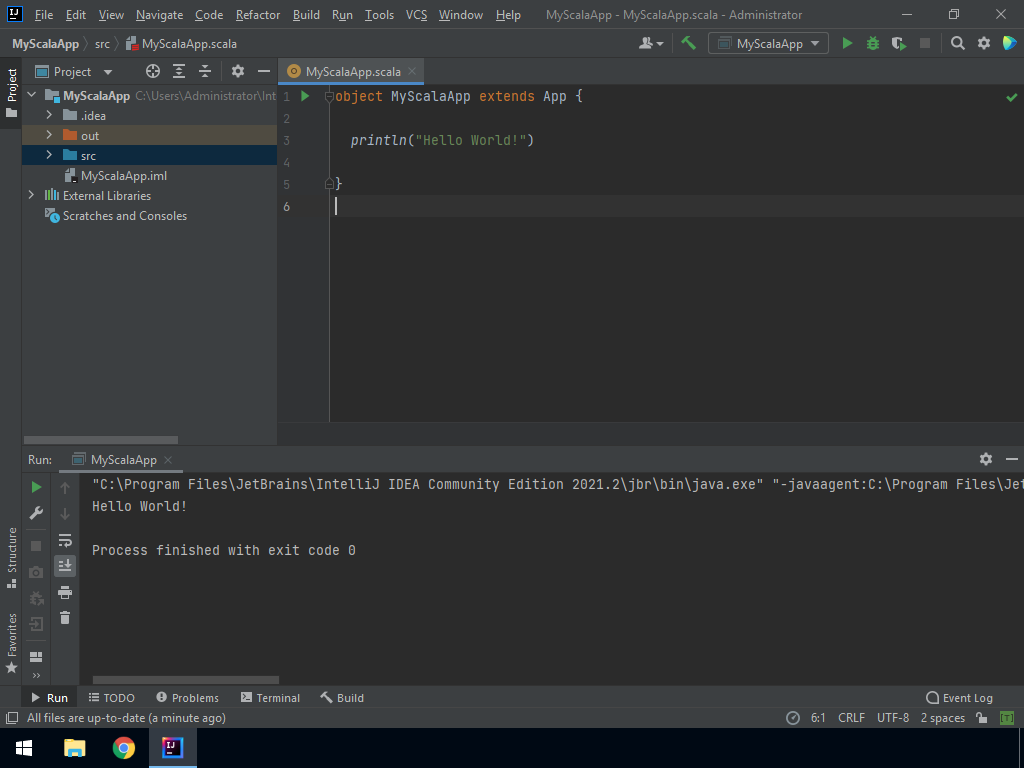Click the locate target icon in Project panel
This screenshot has width=1024, height=768.
point(153,71)
